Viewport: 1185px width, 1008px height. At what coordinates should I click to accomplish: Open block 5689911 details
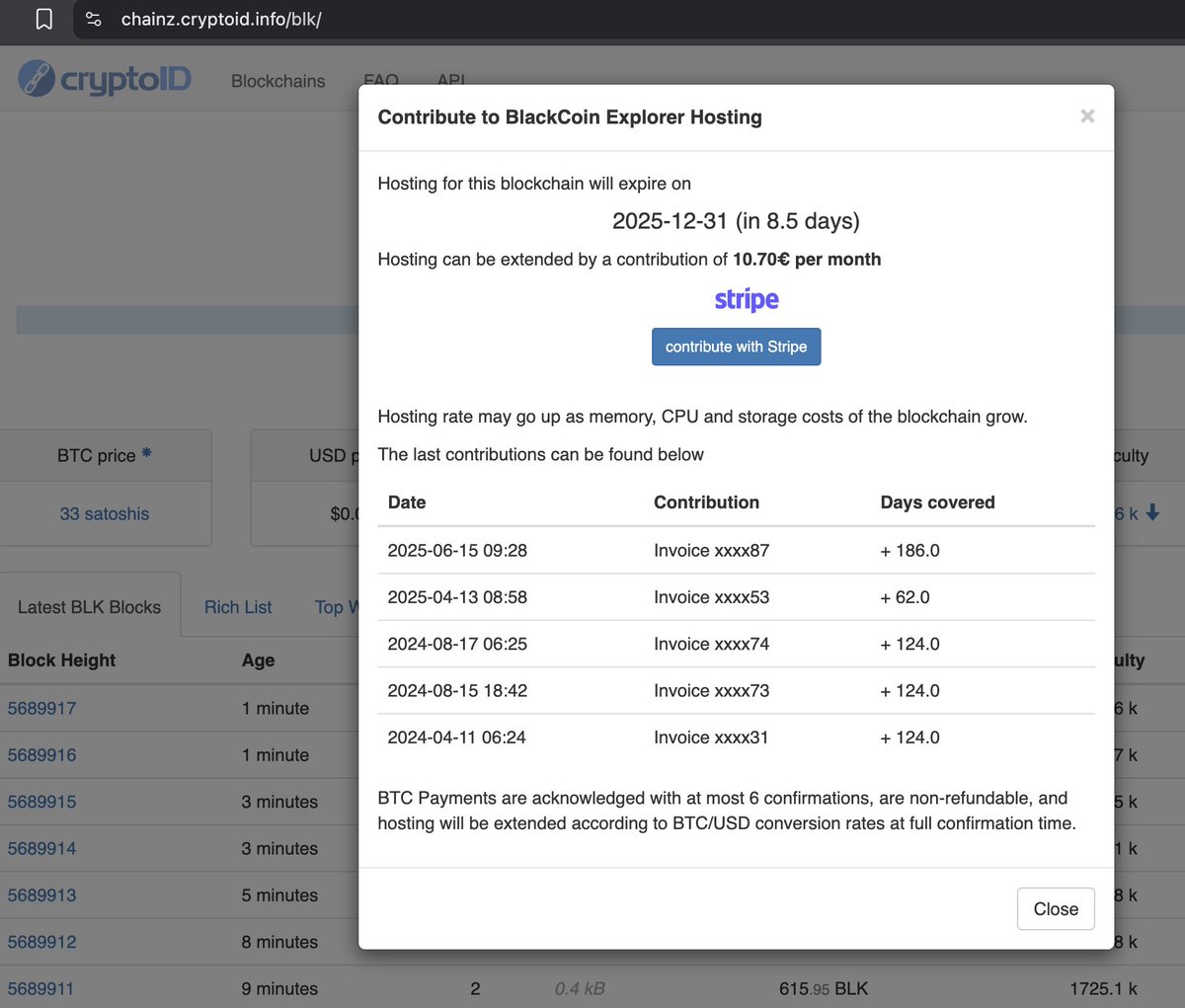pos(41,988)
